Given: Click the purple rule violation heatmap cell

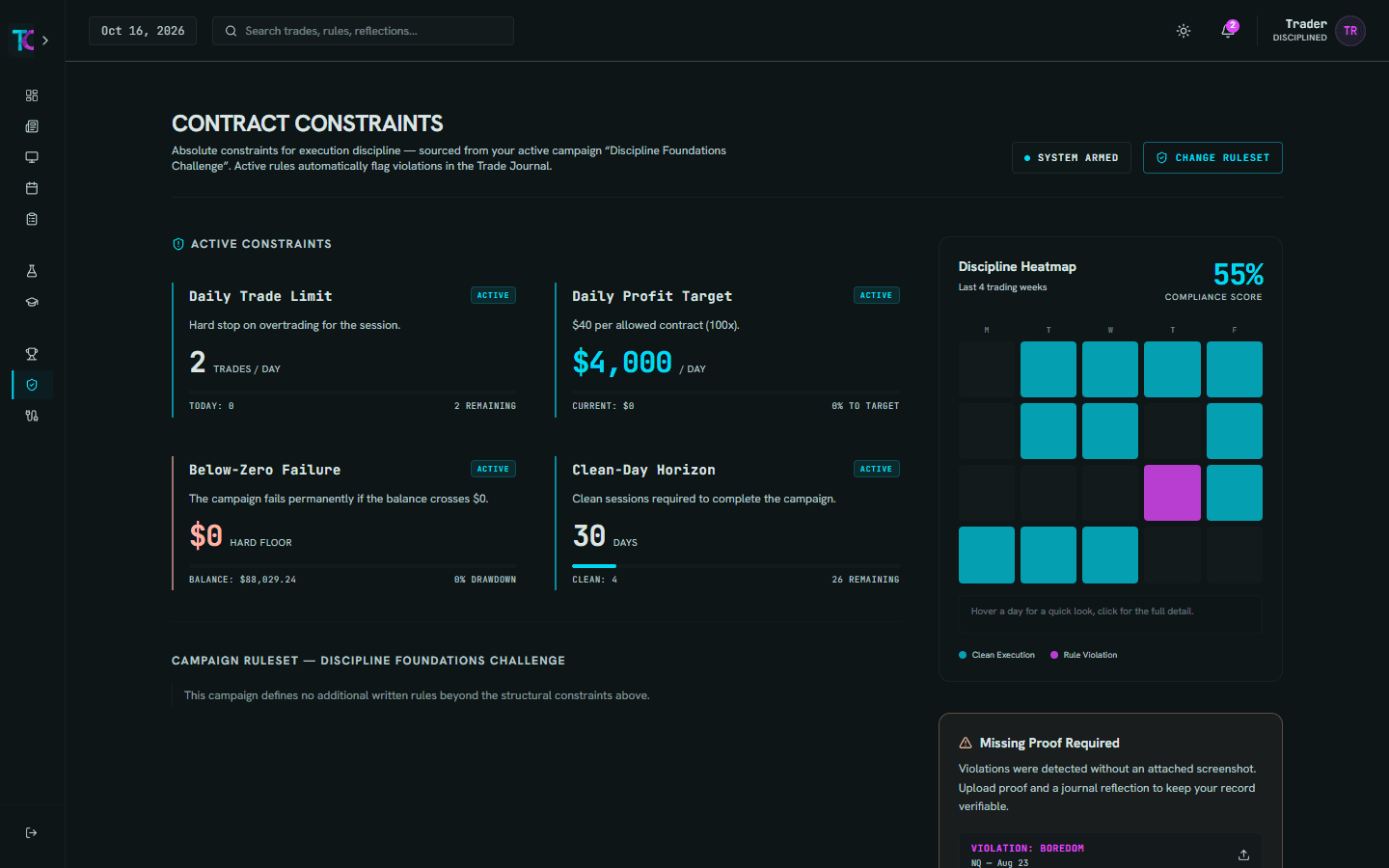Looking at the screenshot, I should click(1172, 493).
